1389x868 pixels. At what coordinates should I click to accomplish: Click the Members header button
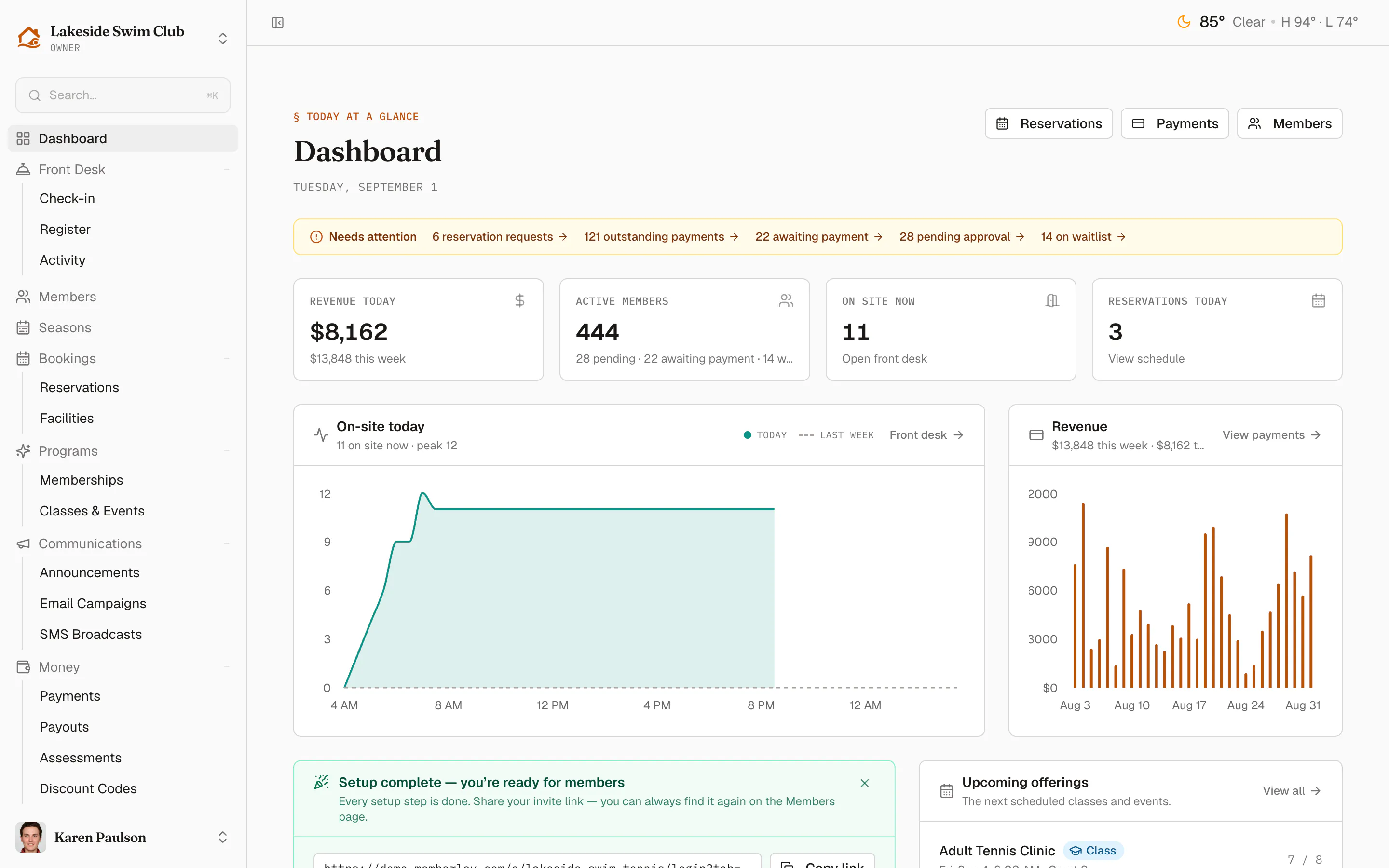1289,123
